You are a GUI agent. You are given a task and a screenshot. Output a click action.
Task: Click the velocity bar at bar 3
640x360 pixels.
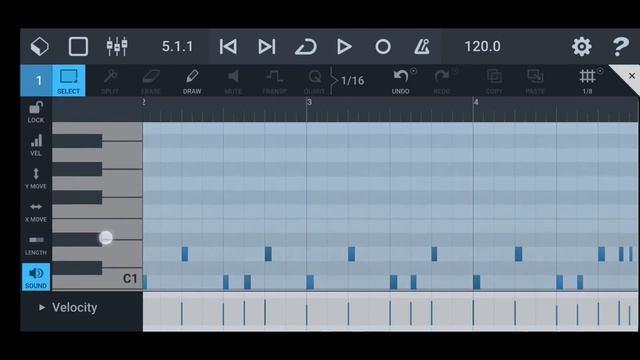(x=307, y=314)
